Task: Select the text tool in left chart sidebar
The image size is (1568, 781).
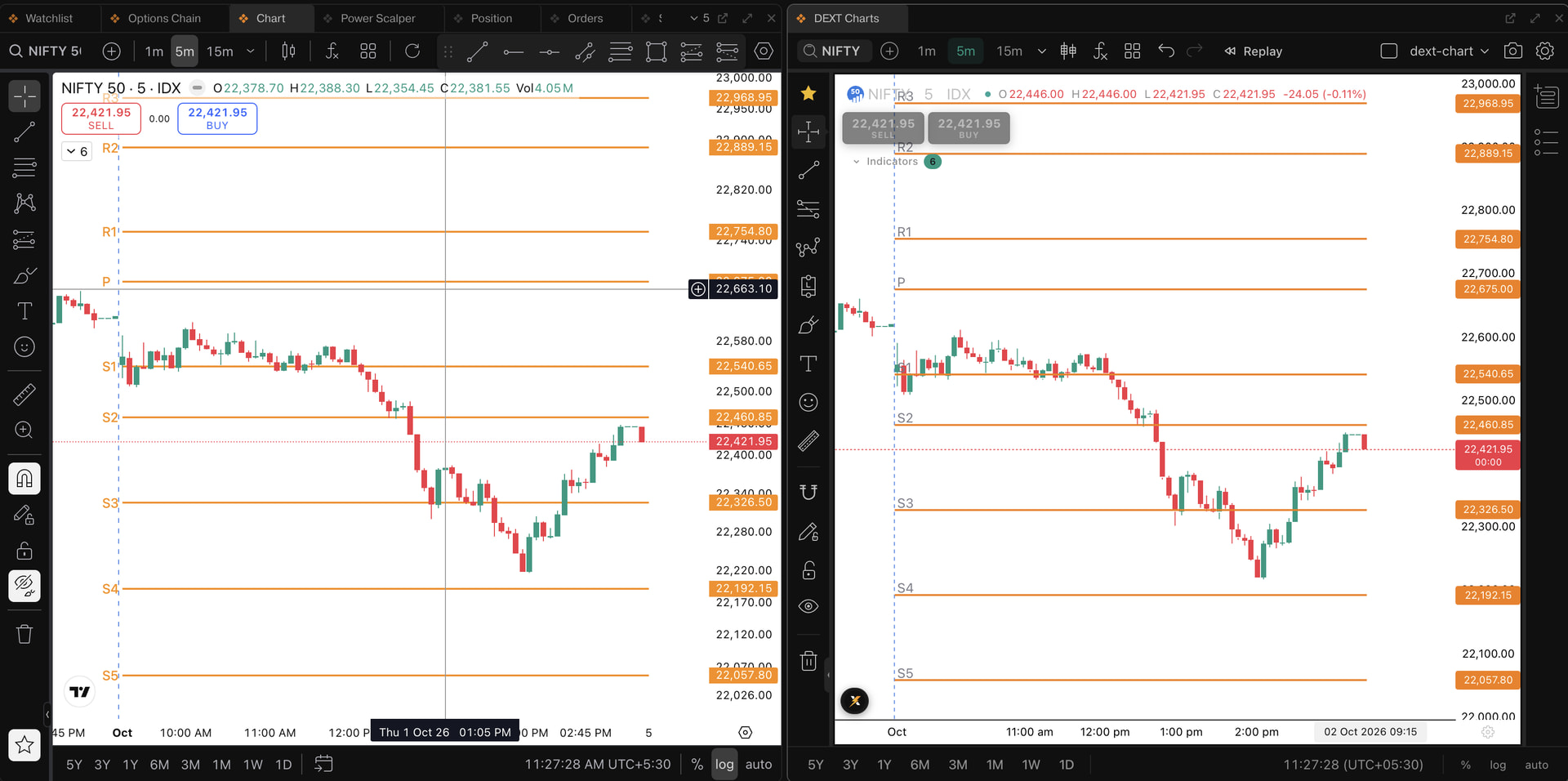Action: (24, 311)
